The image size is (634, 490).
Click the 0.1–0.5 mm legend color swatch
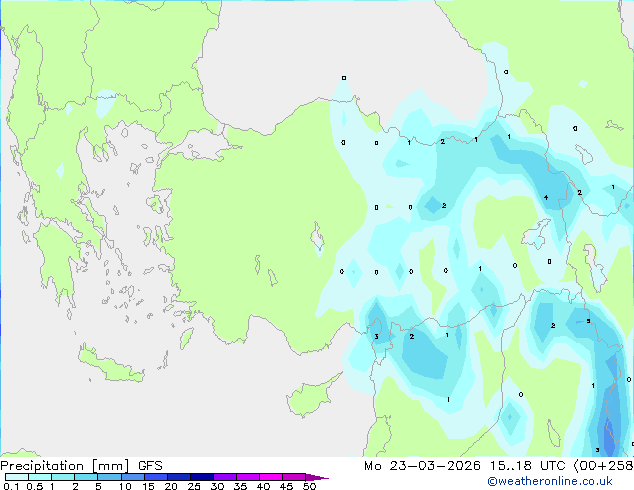pos(17,477)
